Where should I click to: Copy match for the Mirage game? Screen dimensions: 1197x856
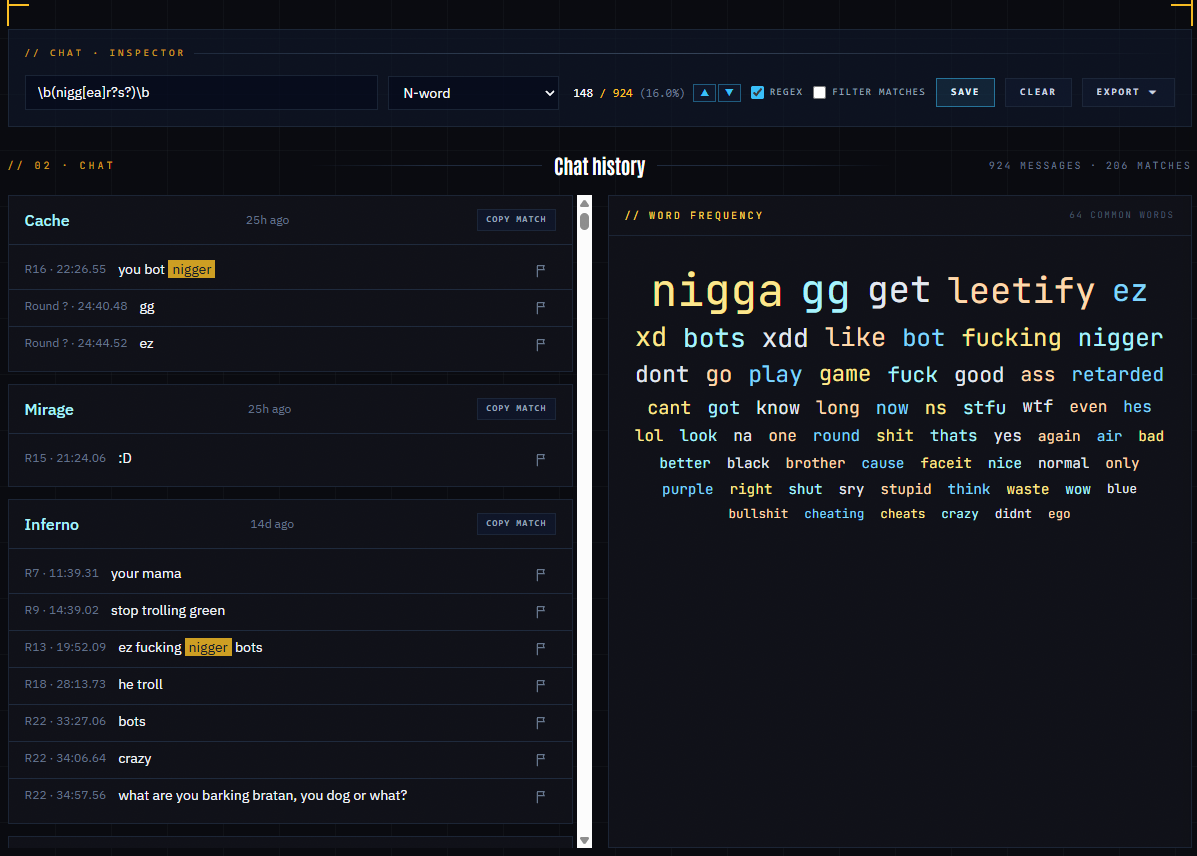(x=516, y=409)
